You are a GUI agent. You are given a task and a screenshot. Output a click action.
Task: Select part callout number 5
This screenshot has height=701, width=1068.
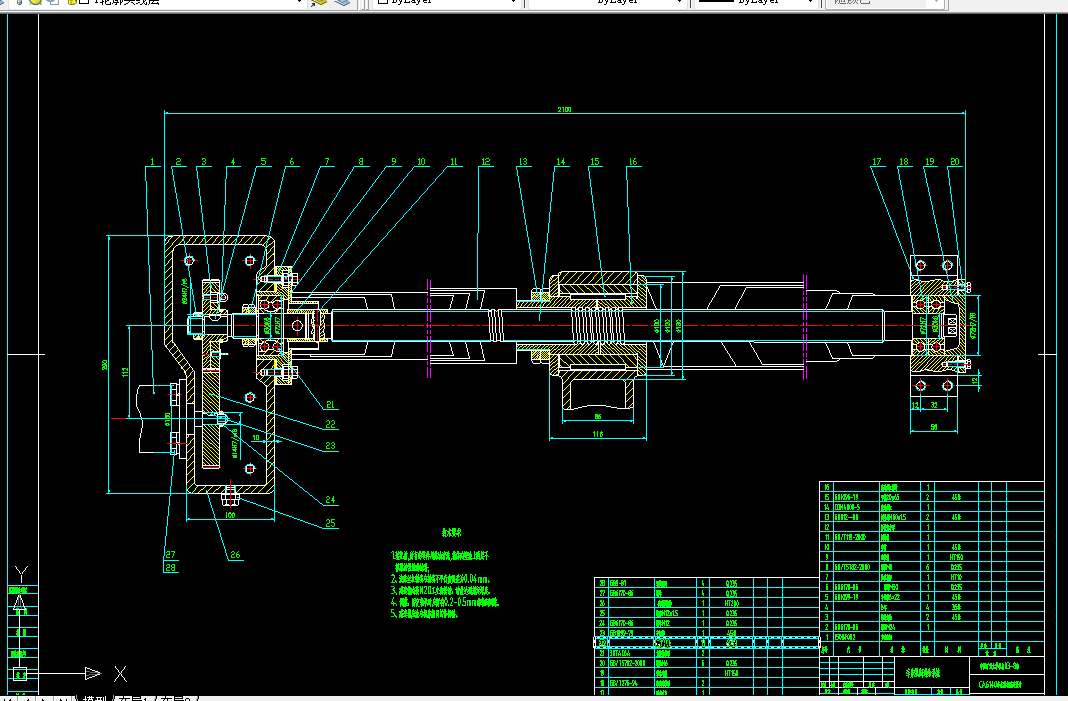coord(263,162)
